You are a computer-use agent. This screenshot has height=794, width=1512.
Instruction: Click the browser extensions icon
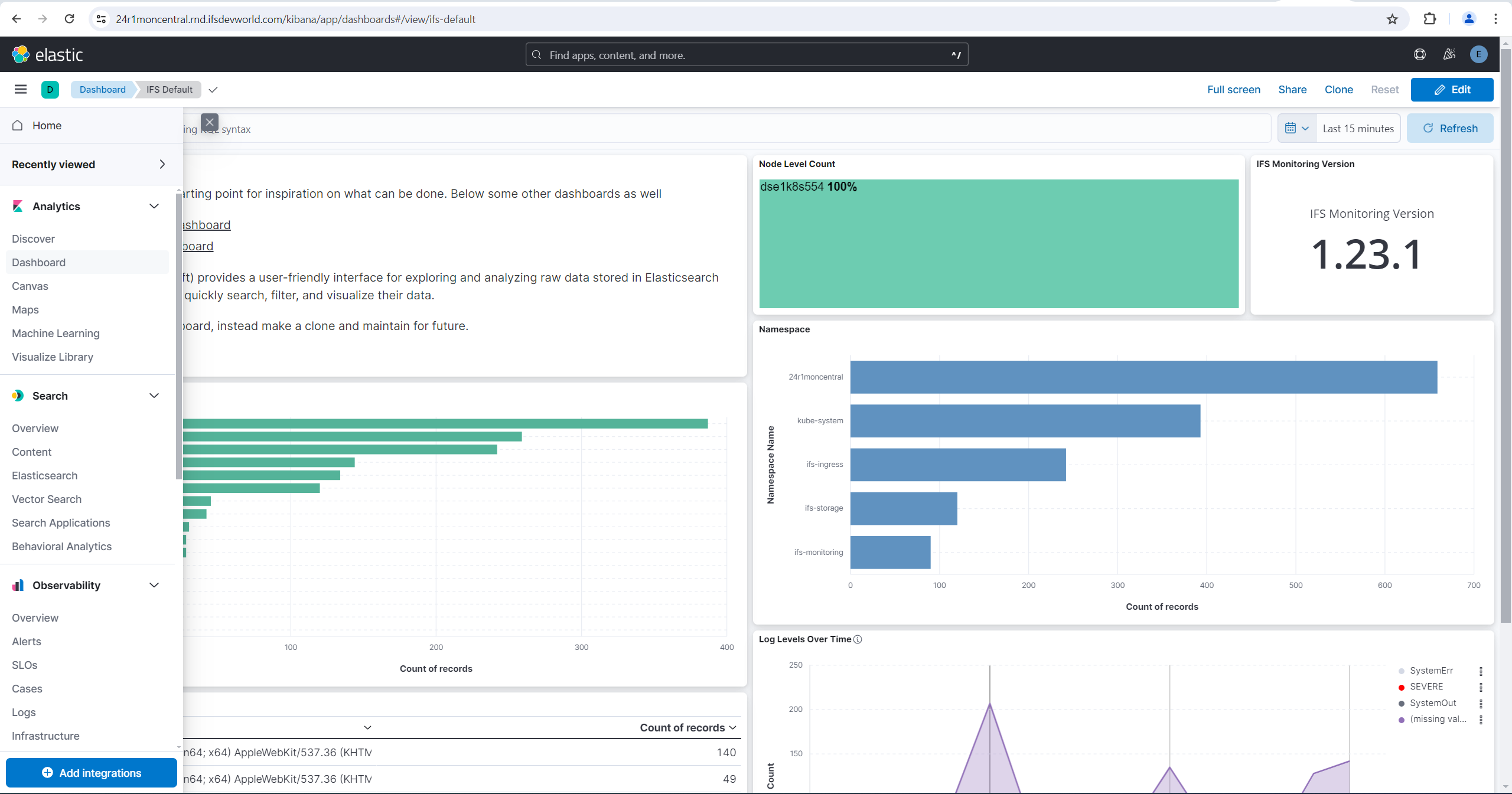[x=1429, y=19]
